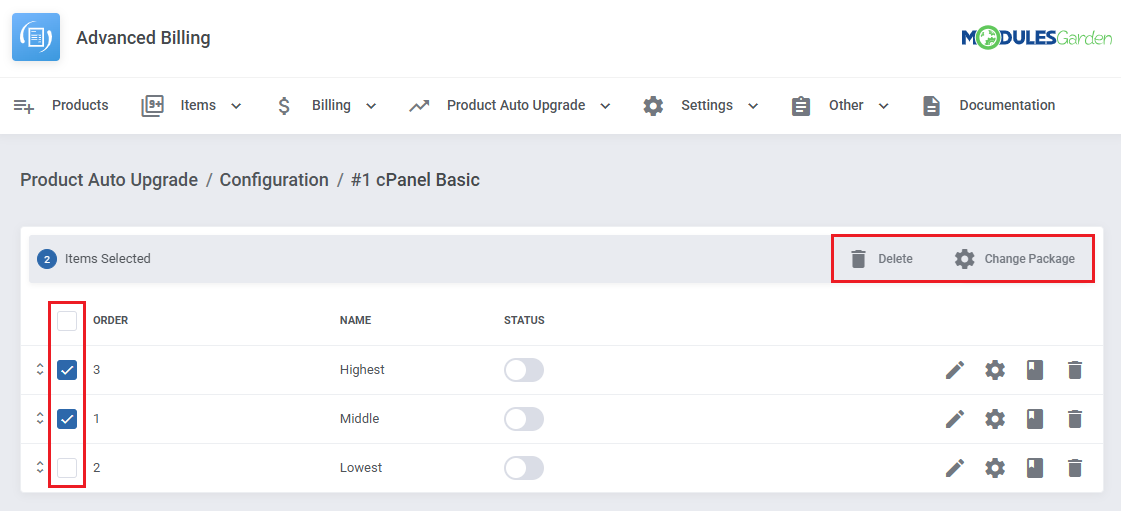Expand the Billing dropdown chevron
1121x511 pixels.
[x=370, y=106]
